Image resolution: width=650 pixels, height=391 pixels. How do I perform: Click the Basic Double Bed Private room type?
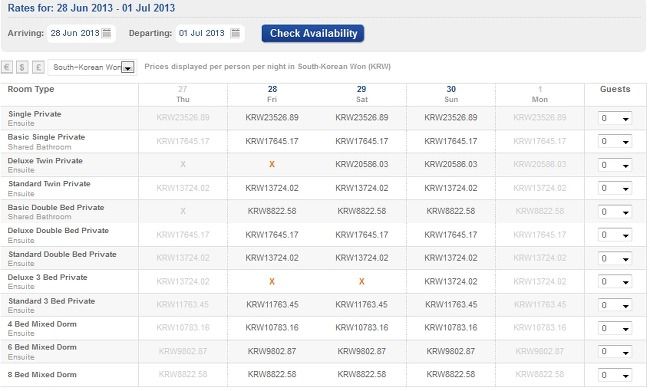click(x=56, y=207)
